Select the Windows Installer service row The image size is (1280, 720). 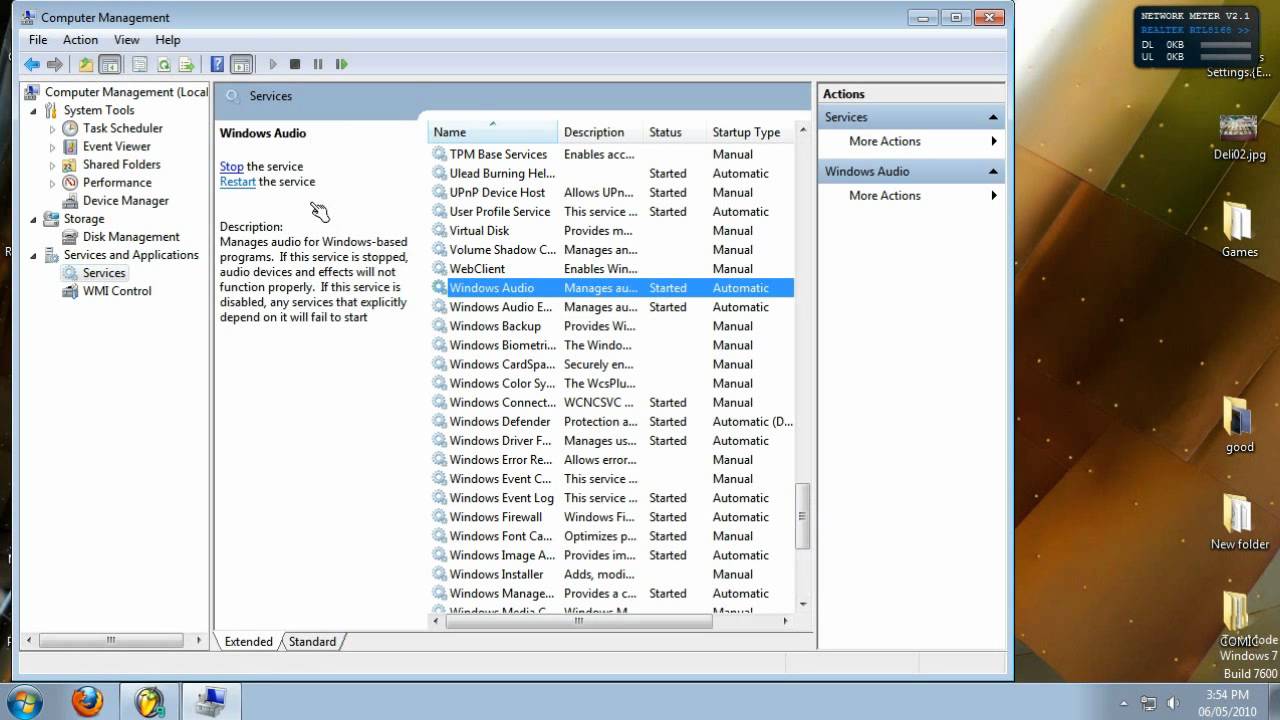[612, 574]
